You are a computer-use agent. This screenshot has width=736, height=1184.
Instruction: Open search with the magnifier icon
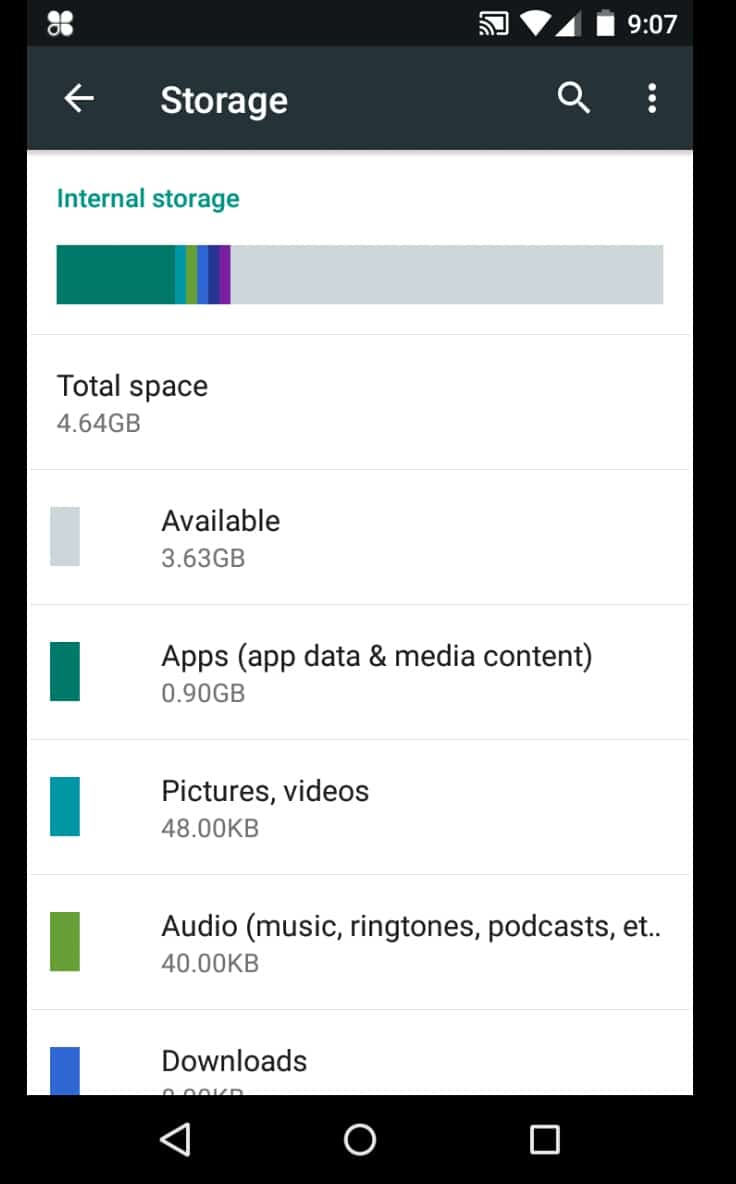(x=573, y=98)
